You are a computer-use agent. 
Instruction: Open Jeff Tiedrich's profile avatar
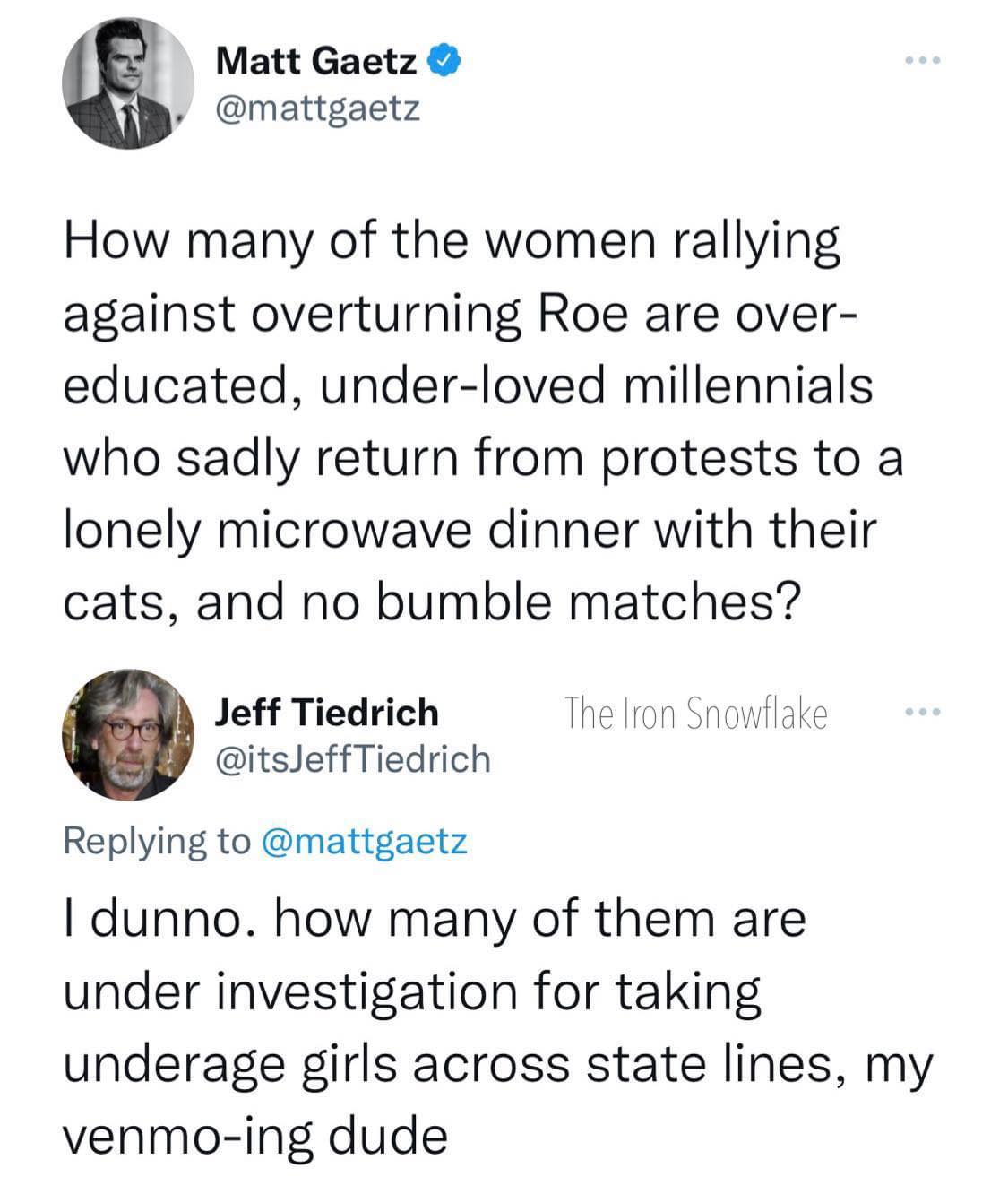point(127,733)
